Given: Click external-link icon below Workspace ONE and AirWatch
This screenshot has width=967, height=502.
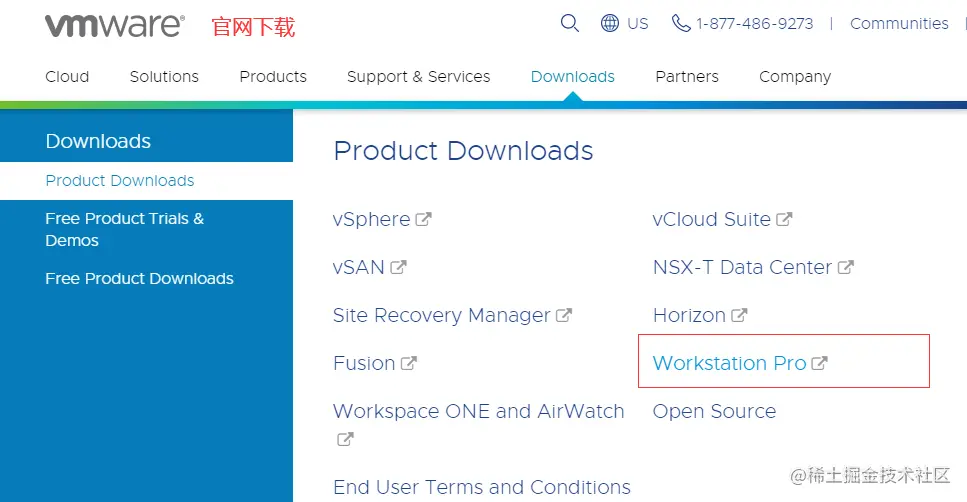Looking at the screenshot, I should tap(345, 439).
